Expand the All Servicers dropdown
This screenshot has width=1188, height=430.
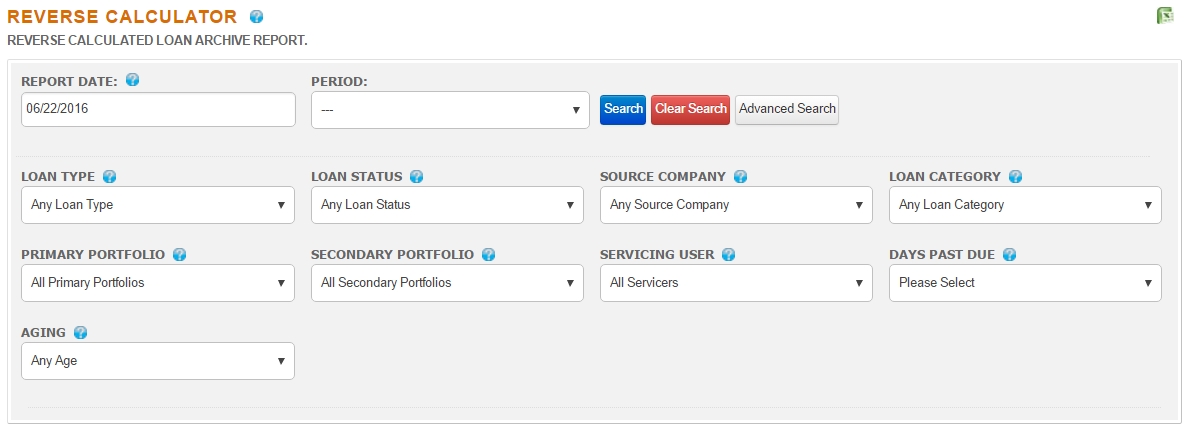point(736,282)
